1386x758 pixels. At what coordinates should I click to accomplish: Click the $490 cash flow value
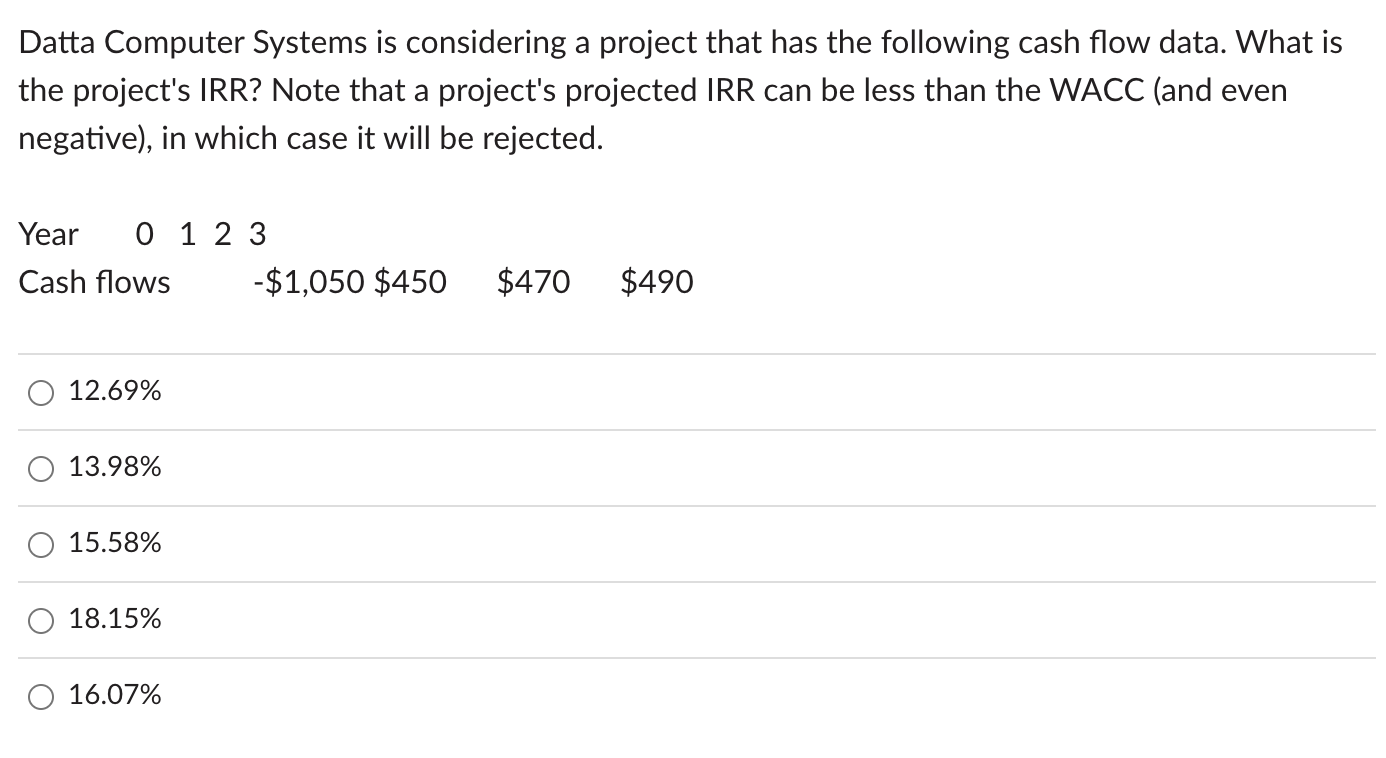click(657, 282)
